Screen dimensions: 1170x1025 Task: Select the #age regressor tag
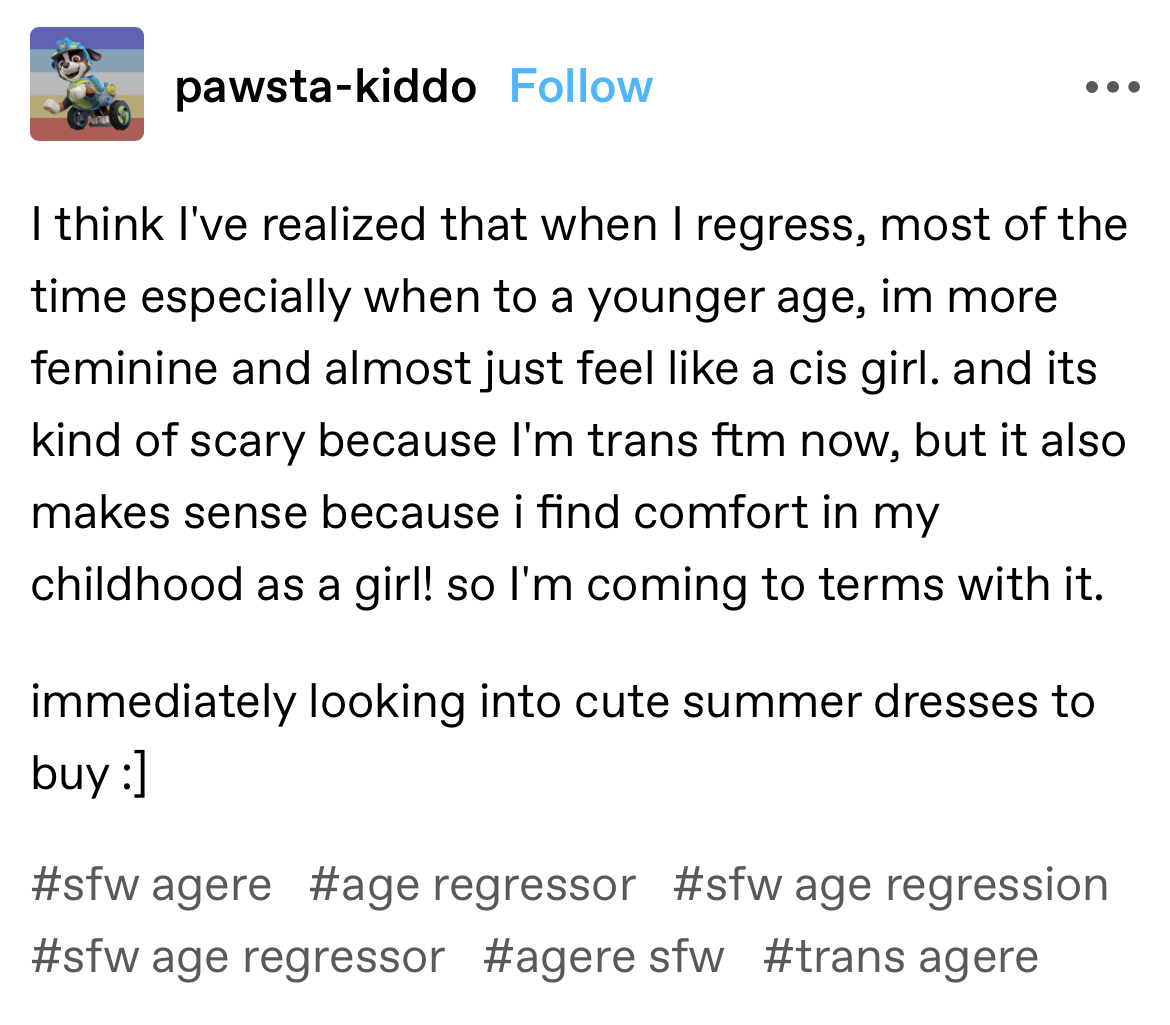coord(472,885)
